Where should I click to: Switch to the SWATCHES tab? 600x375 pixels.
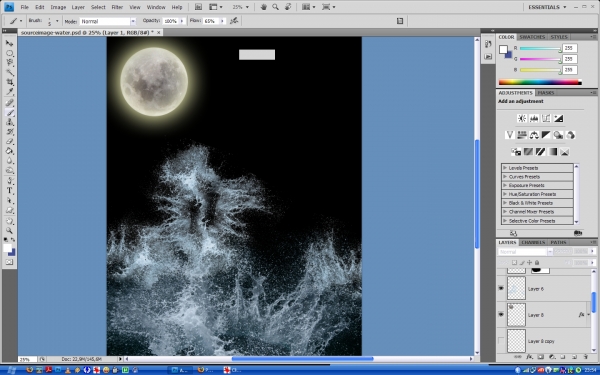click(532, 37)
